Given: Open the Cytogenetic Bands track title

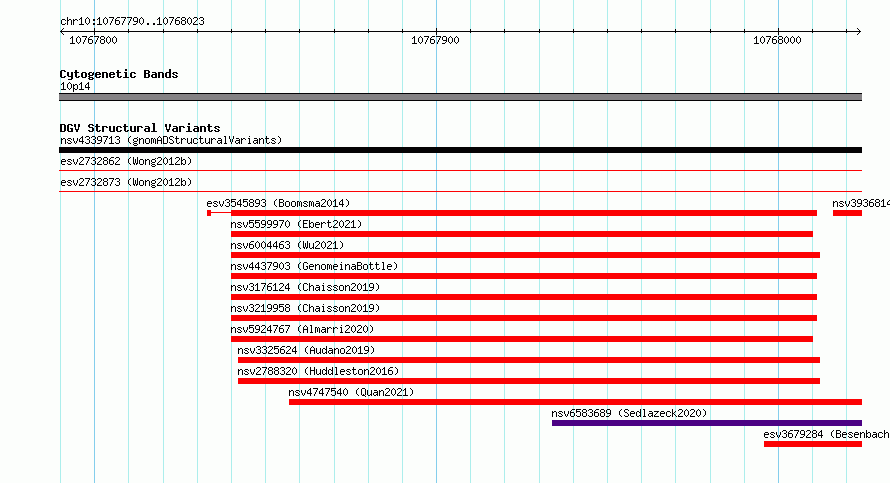Looking at the screenshot, I should tap(119, 74).
